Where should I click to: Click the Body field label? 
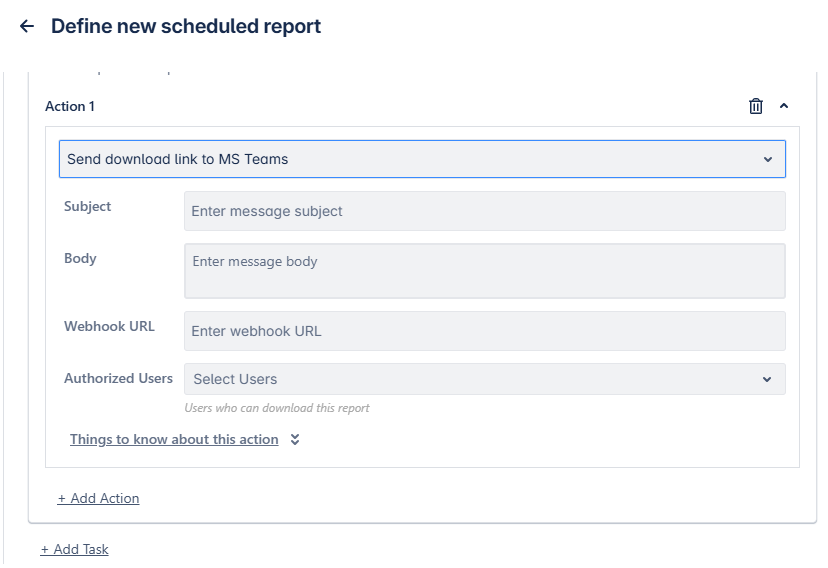(x=80, y=258)
